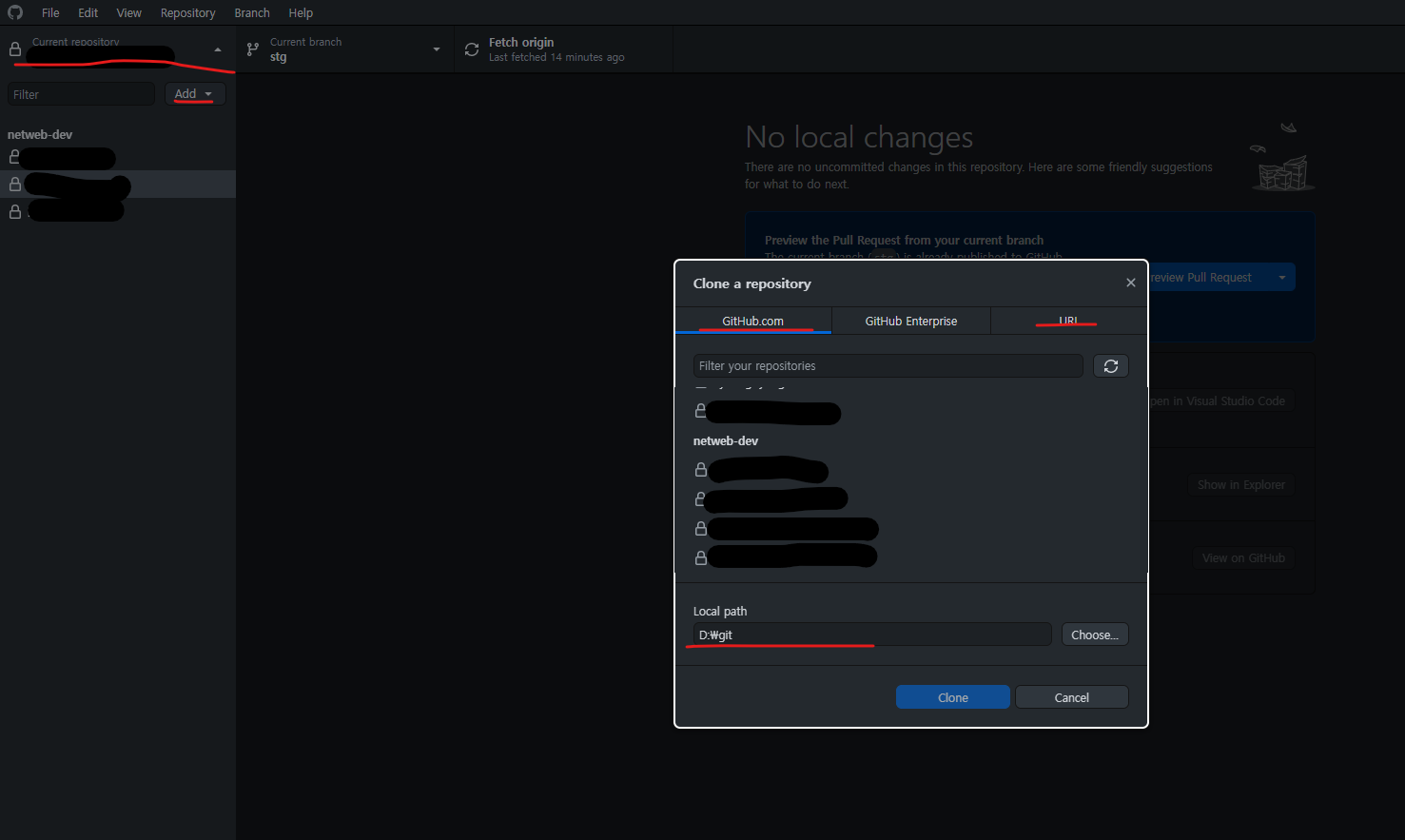Click the Choose... button
The image size is (1405, 840).
(x=1095, y=635)
